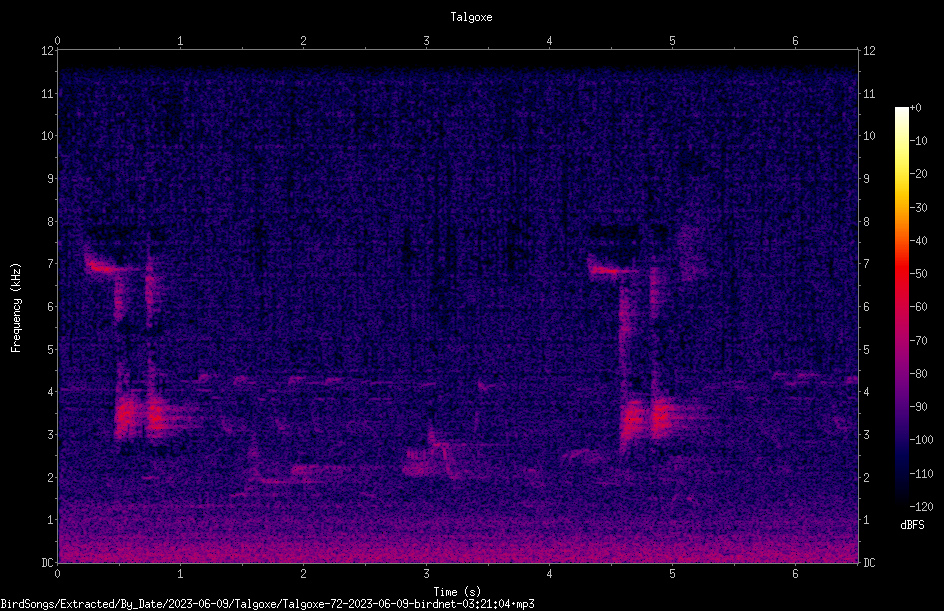Click the second bright 7 kHz call before five seconds
Screen dimensions: 944x611
coord(608,270)
